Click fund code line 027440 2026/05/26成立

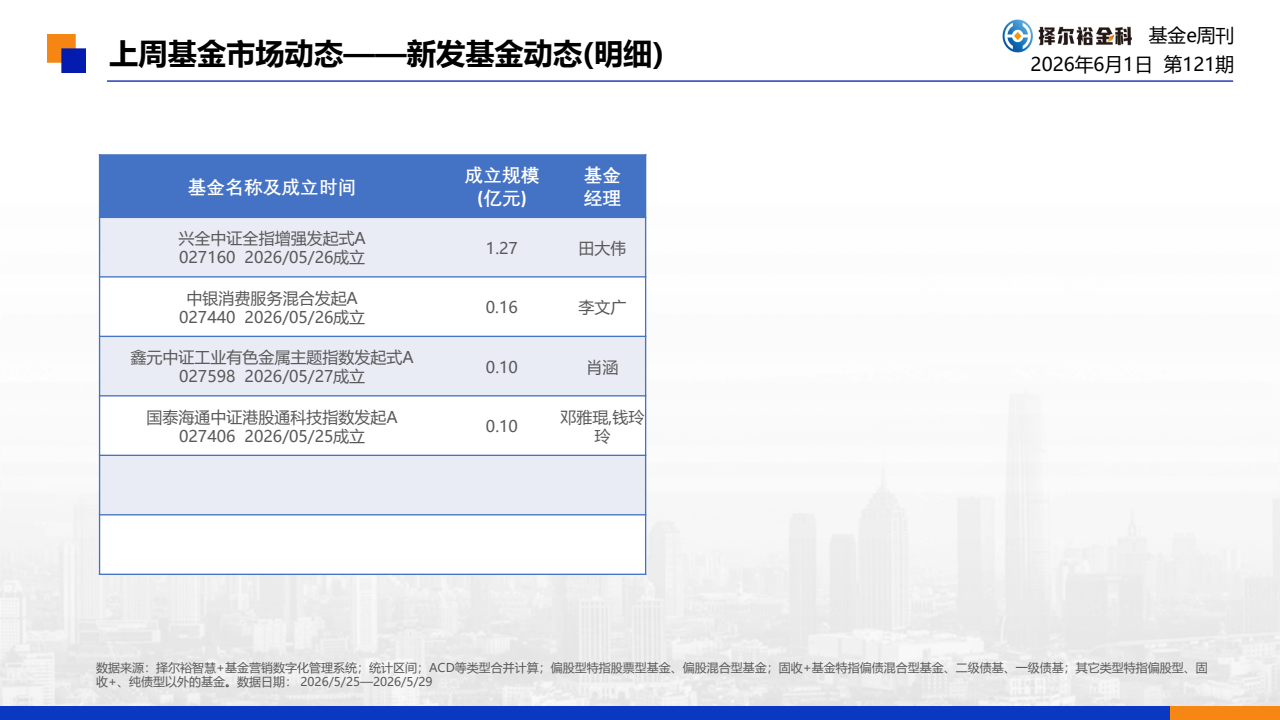(272, 318)
